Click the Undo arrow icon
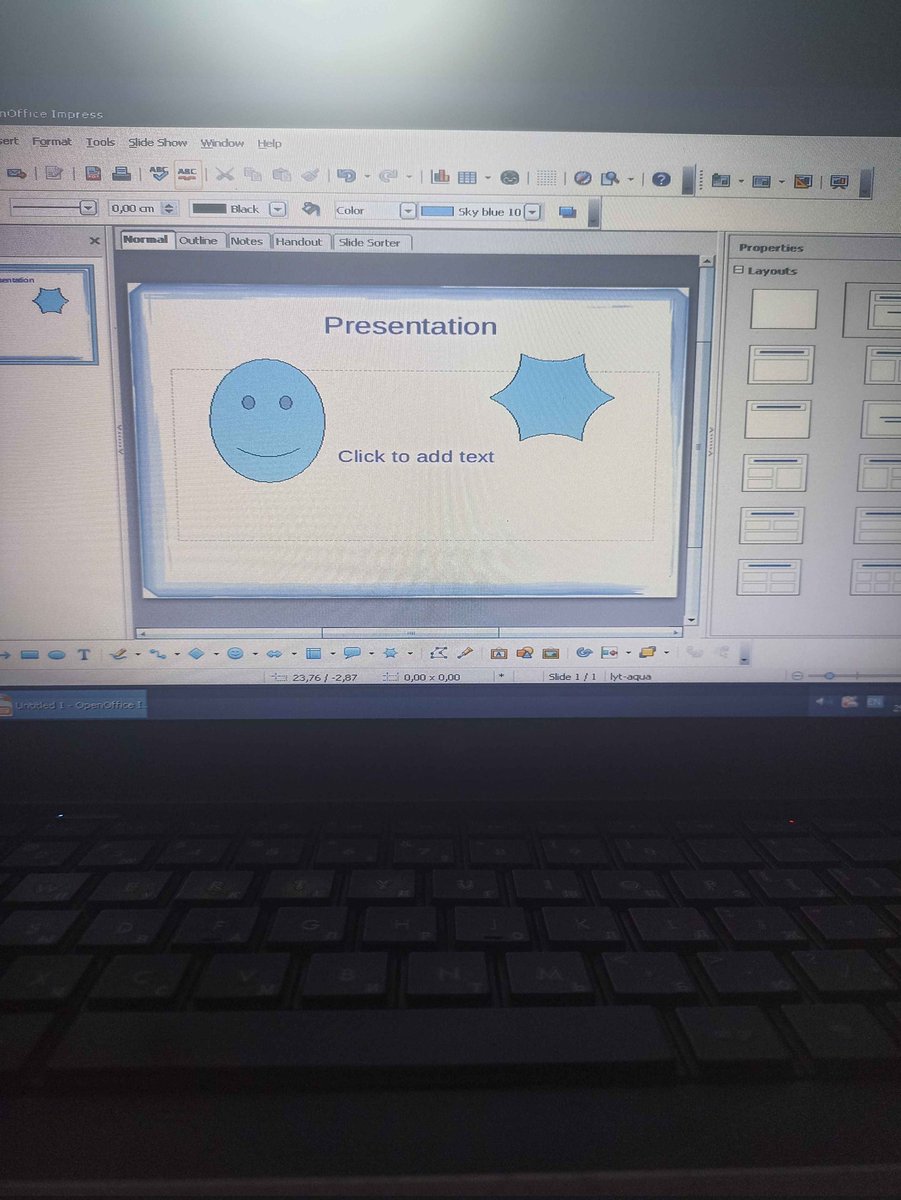Screen dimensions: 901x1200 coord(346,177)
